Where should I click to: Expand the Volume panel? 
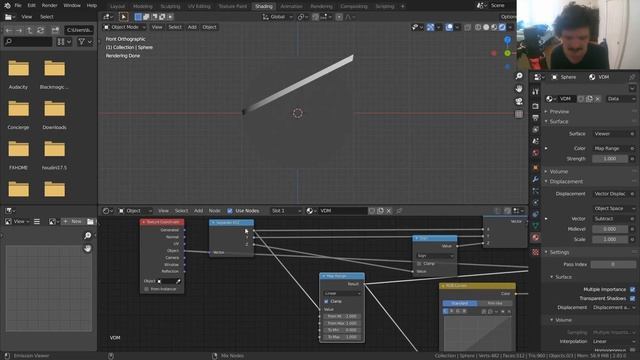point(558,171)
